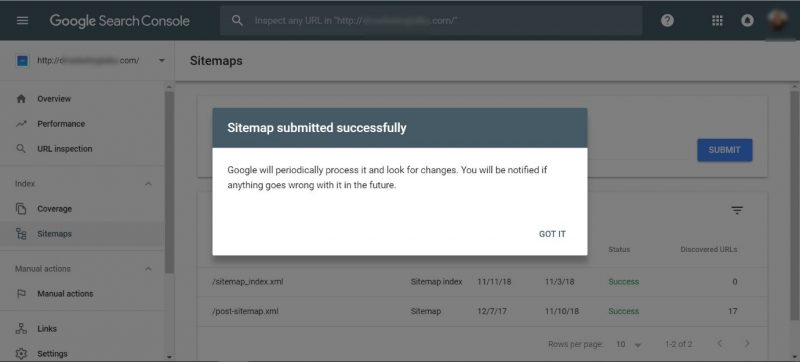The image size is (800, 362).
Task: Click the filter icon above sitemap table
Action: pyautogui.click(x=737, y=210)
